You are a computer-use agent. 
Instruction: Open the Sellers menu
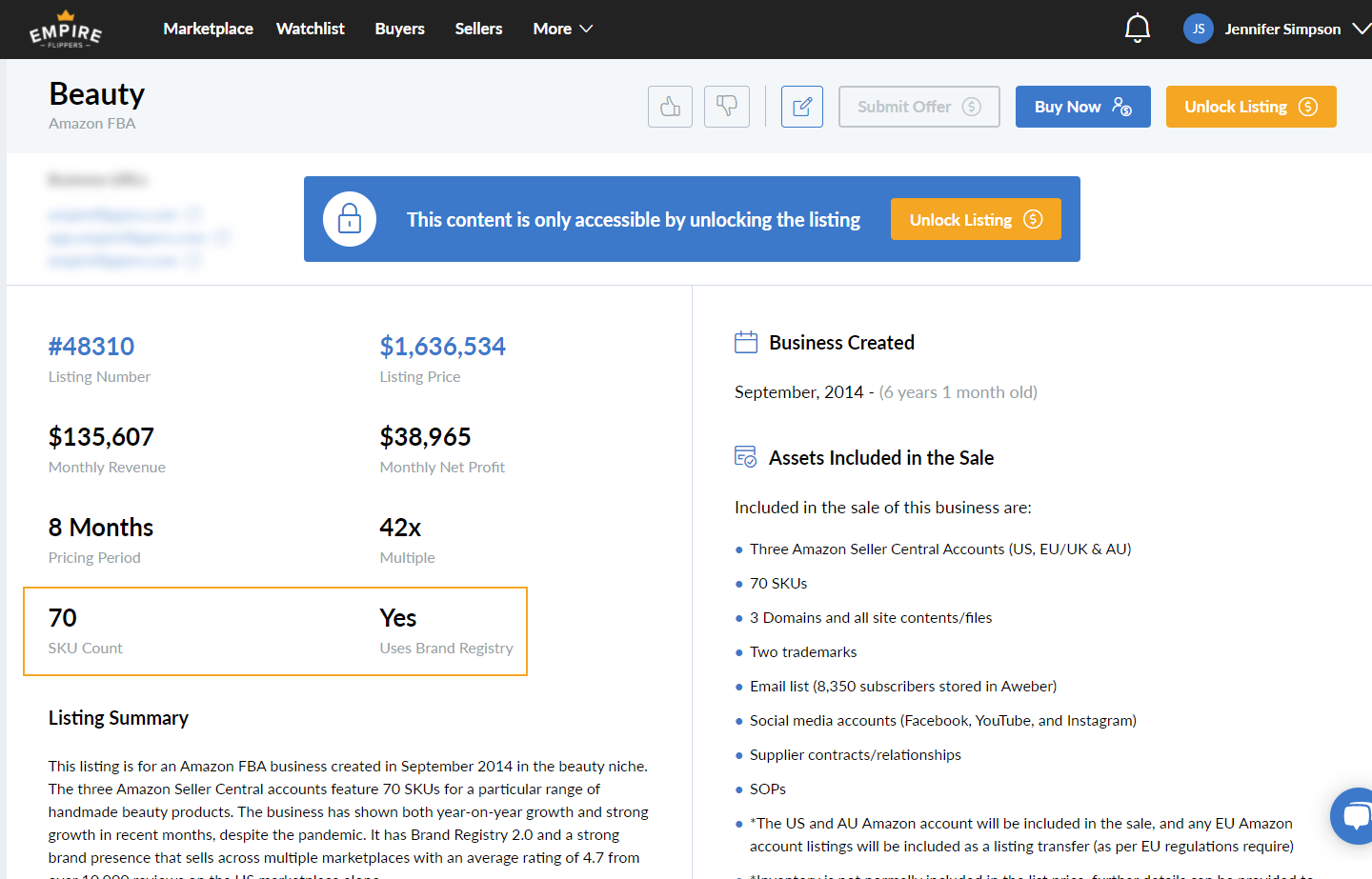click(x=478, y=29)
